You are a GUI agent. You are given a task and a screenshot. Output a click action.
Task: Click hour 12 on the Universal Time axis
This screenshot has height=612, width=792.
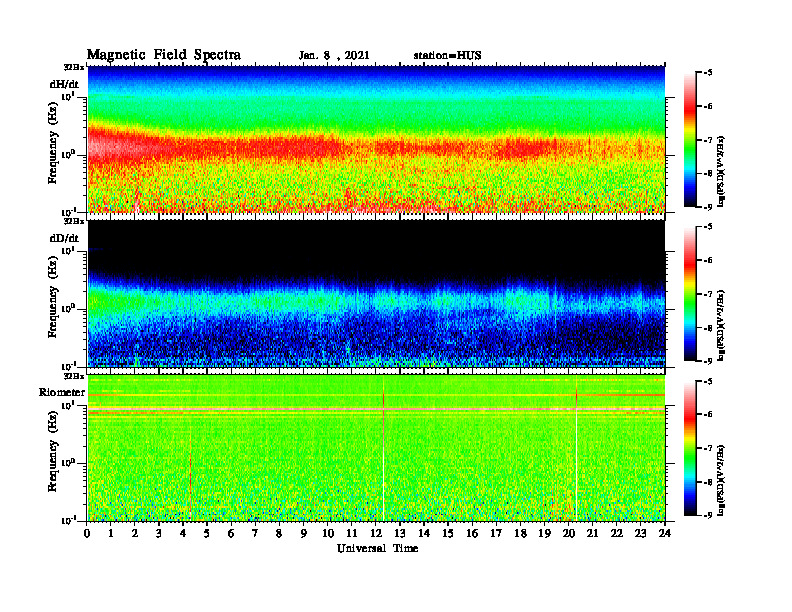pos(376,534)
